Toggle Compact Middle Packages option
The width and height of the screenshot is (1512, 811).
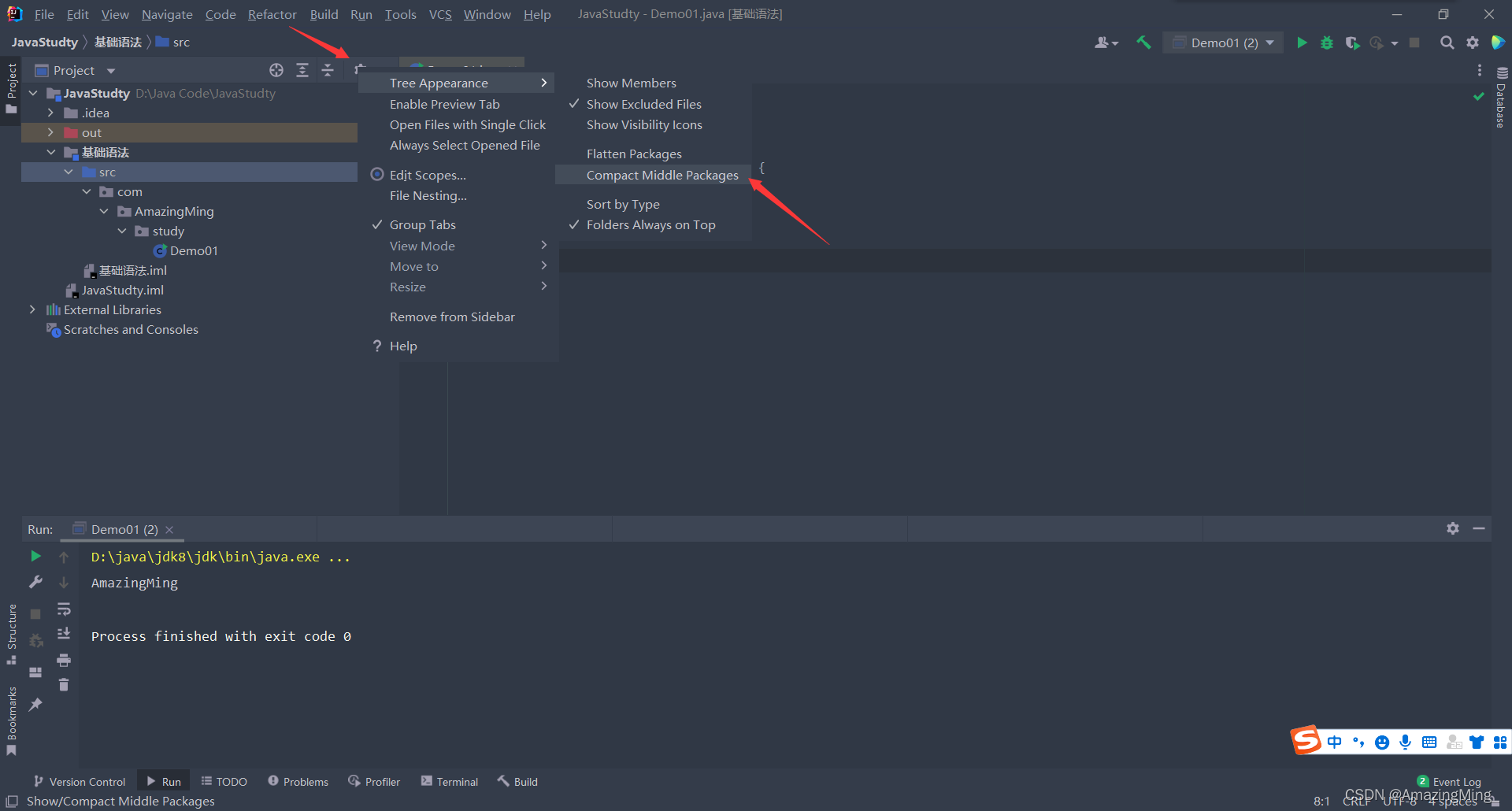pyautogui.click(x=654, y=175)
